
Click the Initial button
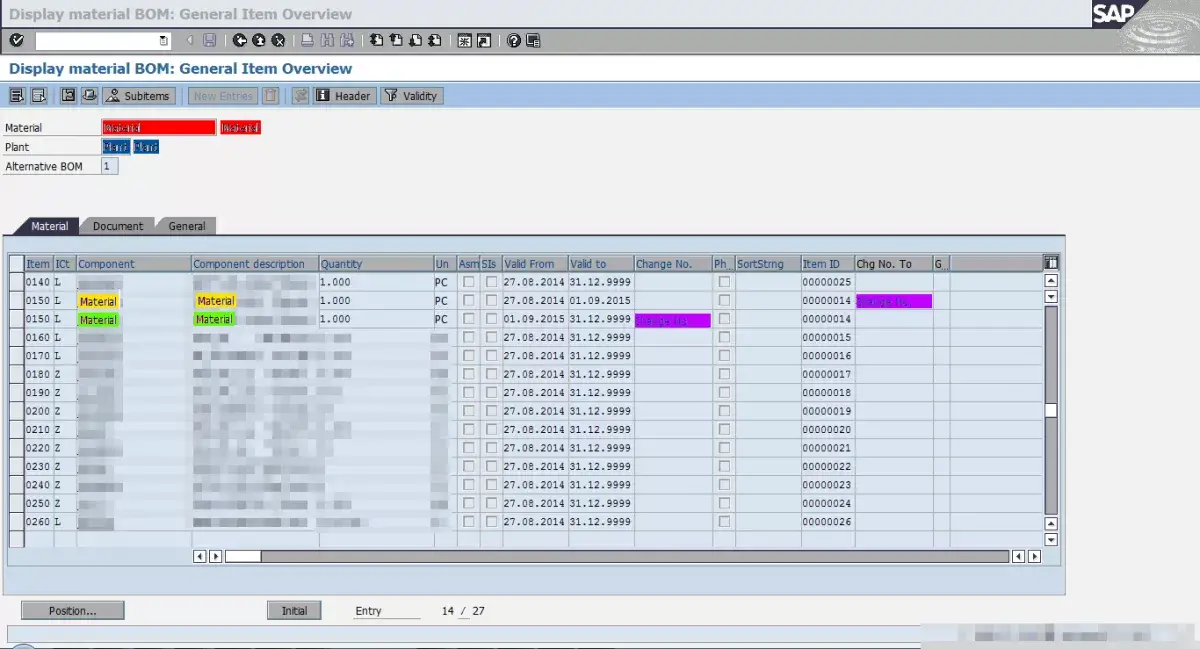click(294, 610)
